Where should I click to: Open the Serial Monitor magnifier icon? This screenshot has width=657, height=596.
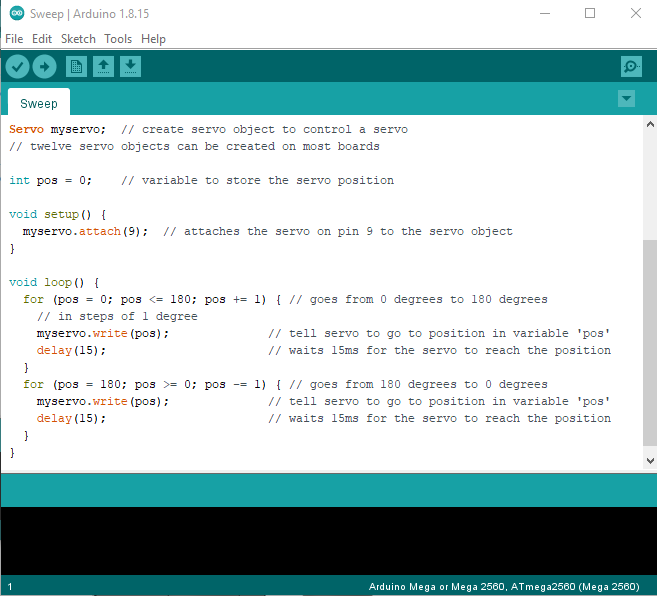631,67
